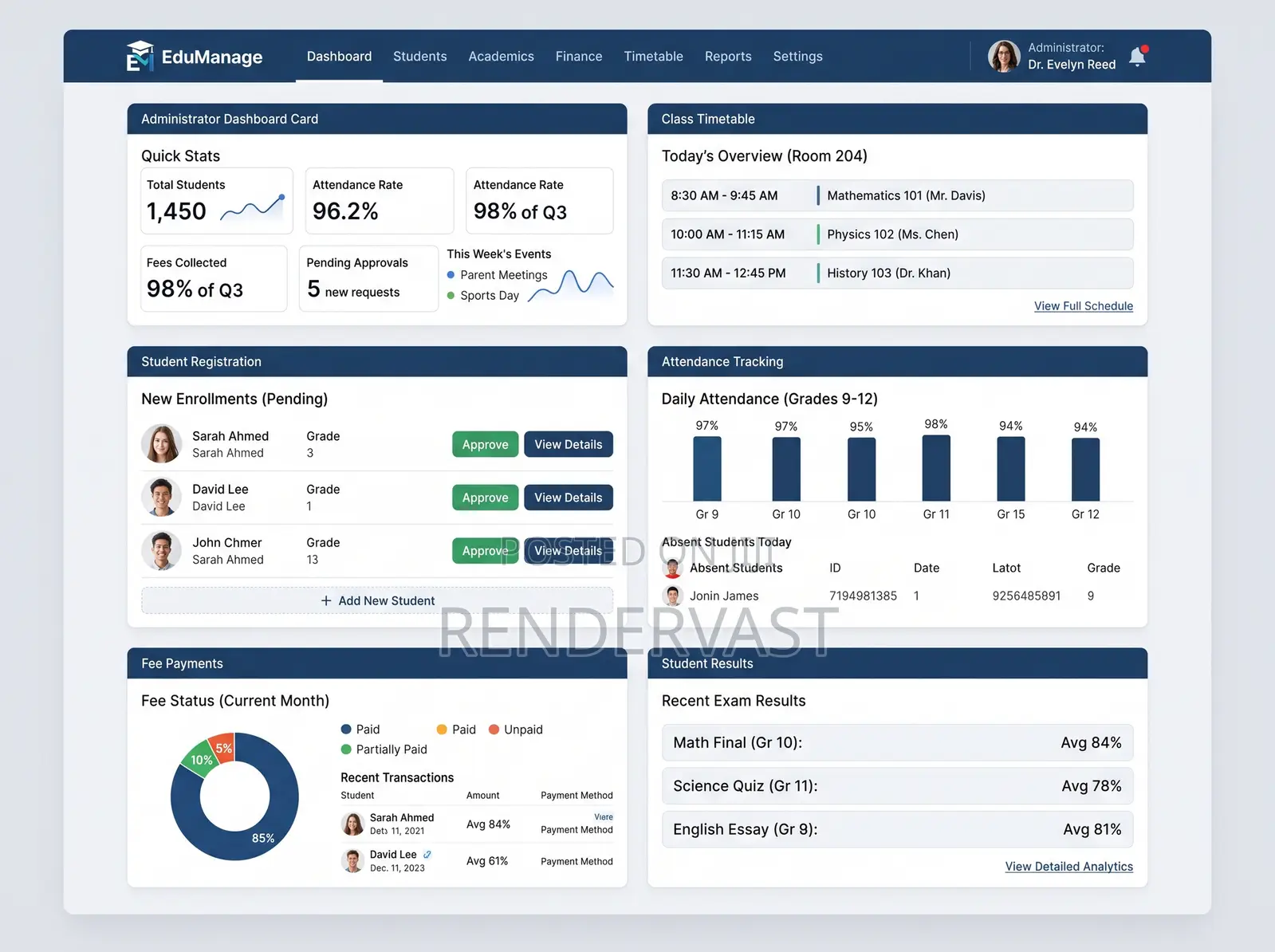Navigate to Timetable
This screenshot has height=952, width=1275.
[x=653, y=57]
